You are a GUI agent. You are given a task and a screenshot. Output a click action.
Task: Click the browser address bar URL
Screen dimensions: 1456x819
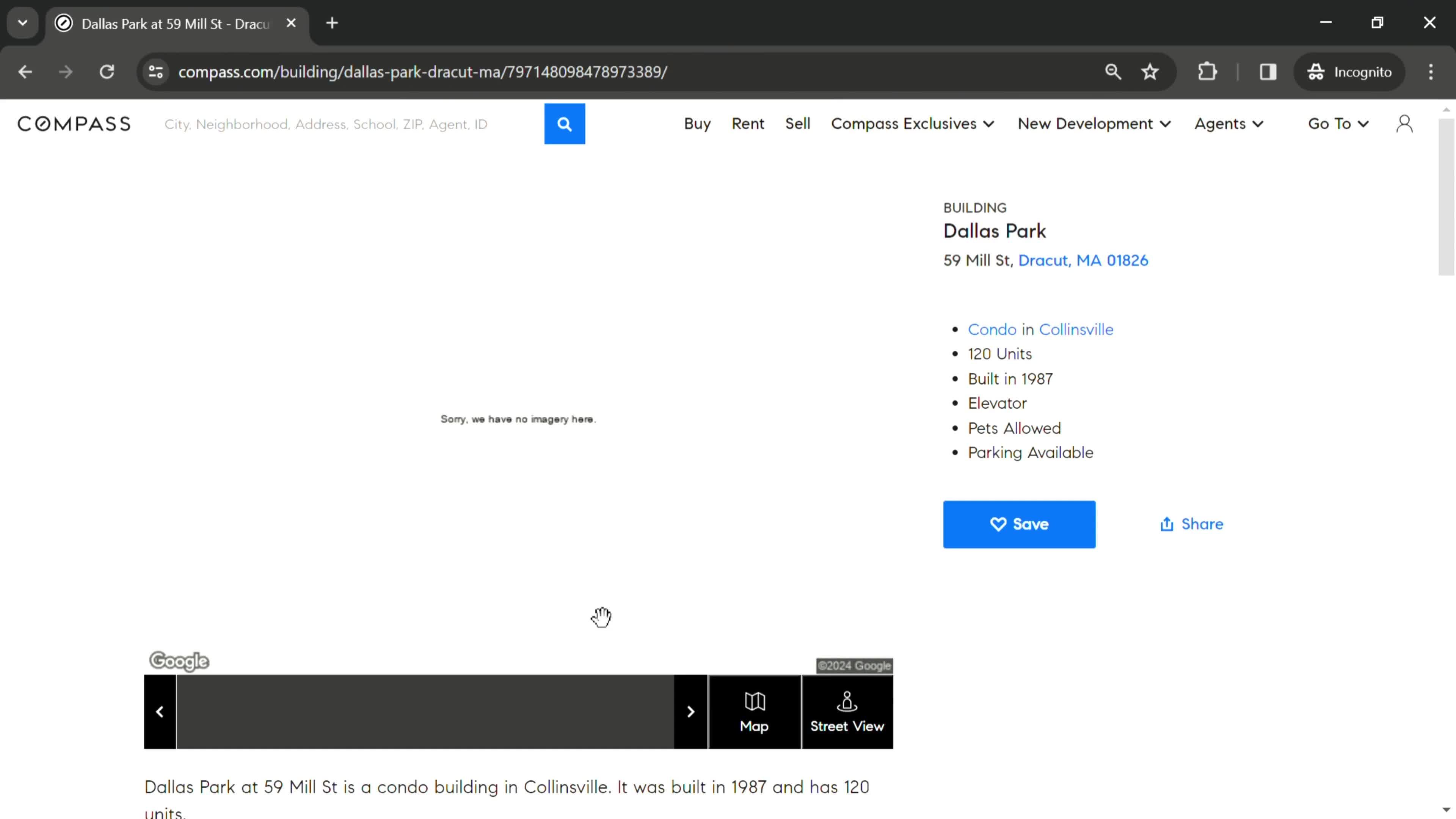[423, 72]
